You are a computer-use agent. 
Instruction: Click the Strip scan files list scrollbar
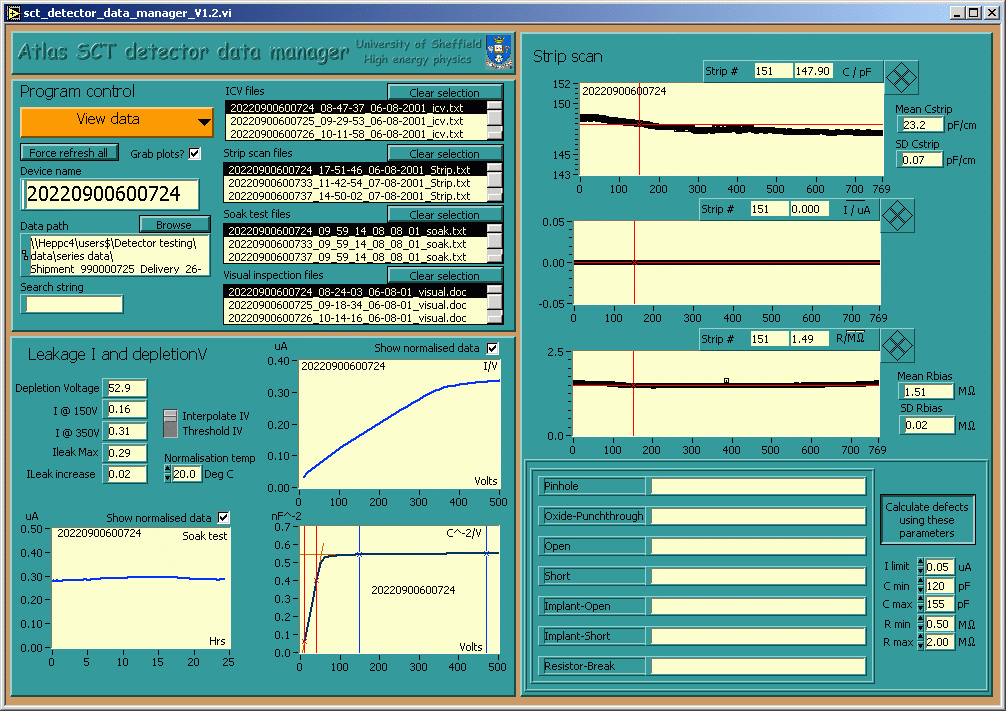[495, 183]
